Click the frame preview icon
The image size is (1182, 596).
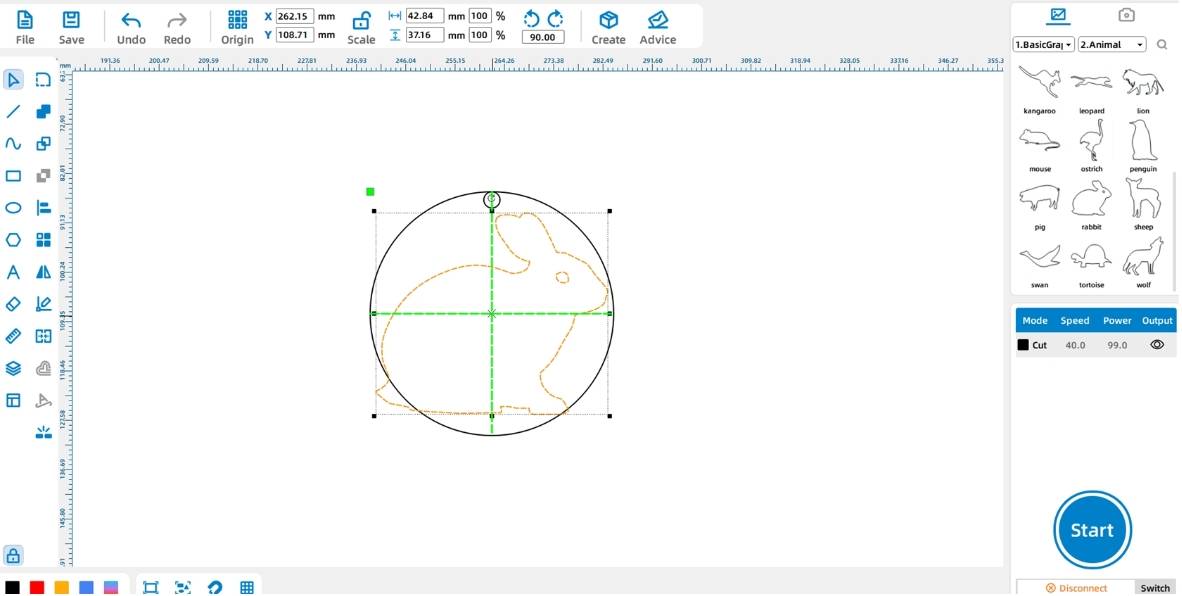coord(150,588)
